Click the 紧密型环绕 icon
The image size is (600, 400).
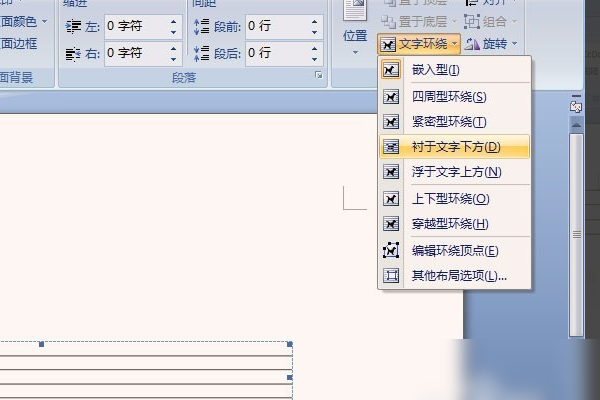coord(391,122)
